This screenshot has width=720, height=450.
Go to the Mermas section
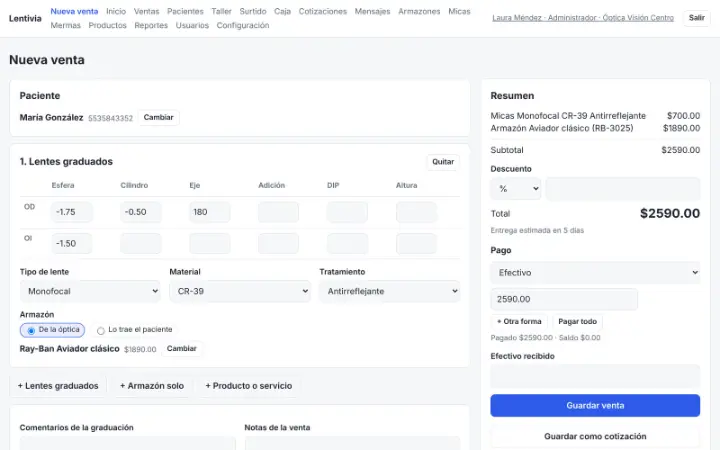[x=66, y=25]
